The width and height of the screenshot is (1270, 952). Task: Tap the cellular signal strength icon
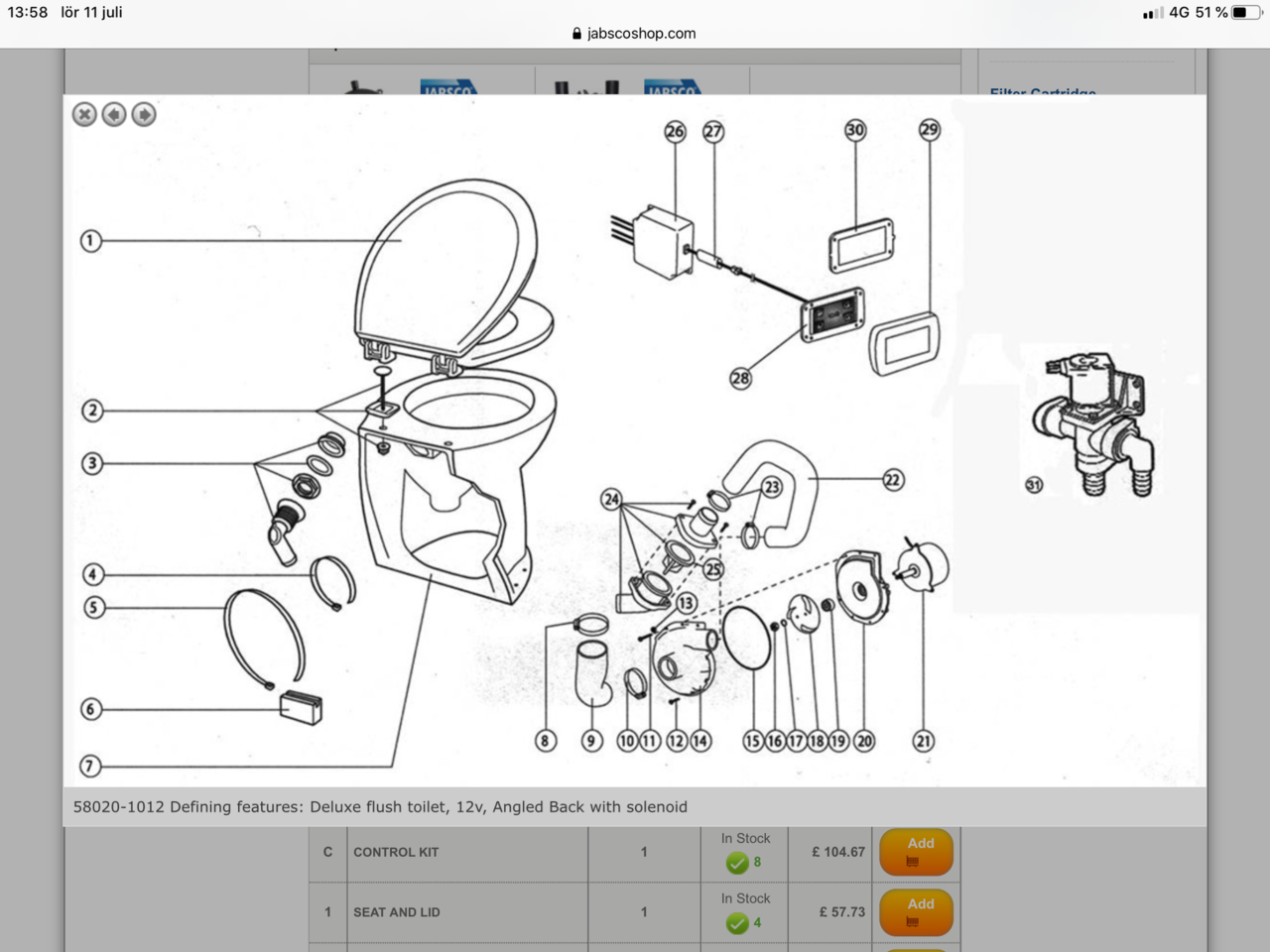pyautogui.click(x=1152, y=13)
